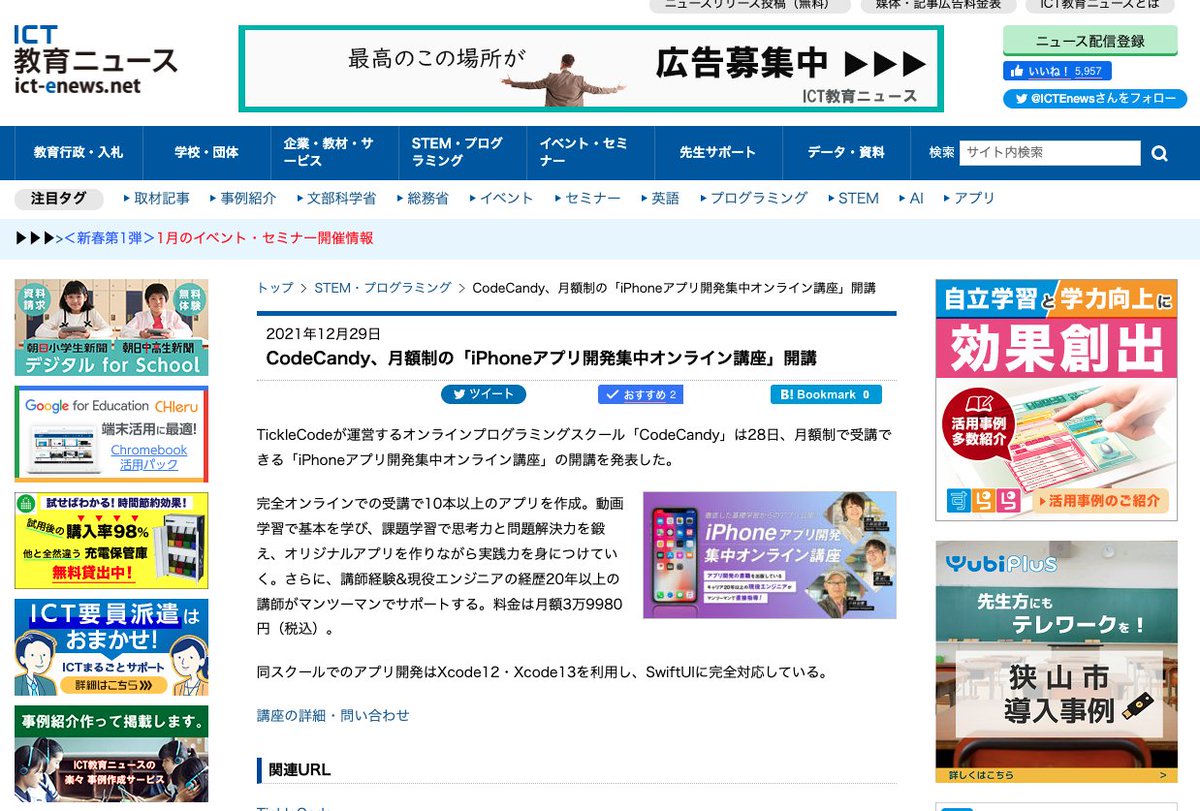
Task: Click the site search magnifier icon
Action: pos(1159,153)
